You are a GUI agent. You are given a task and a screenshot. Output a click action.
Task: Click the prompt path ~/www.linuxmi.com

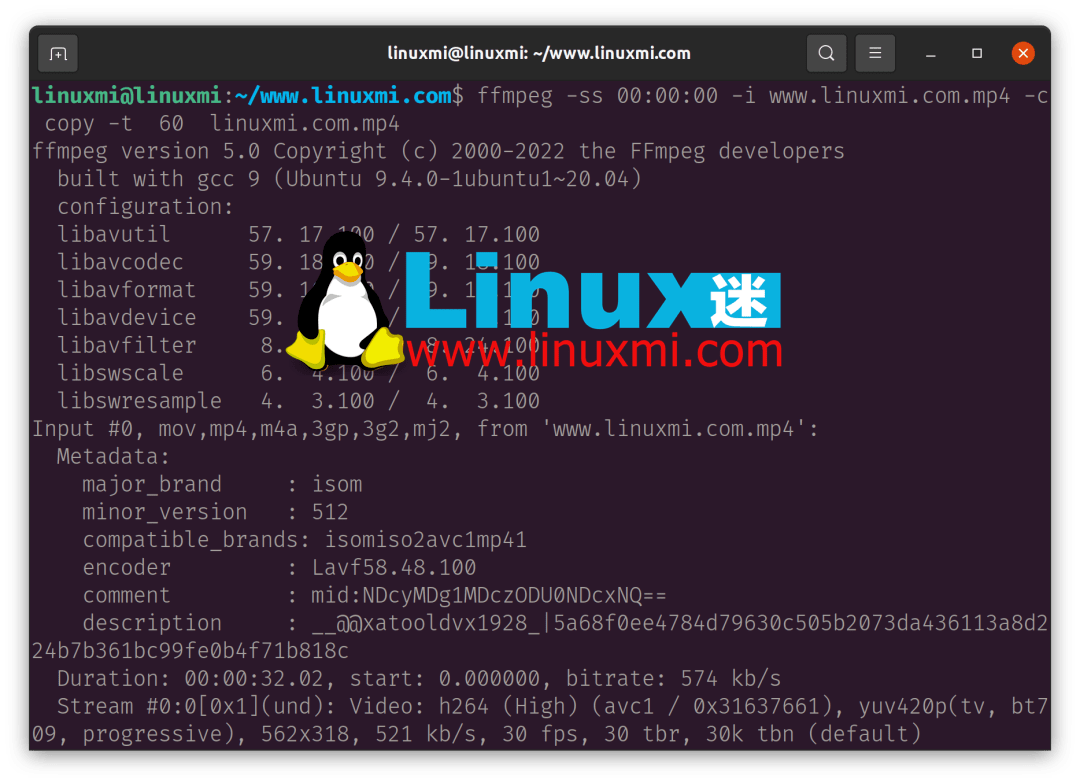coord(343,96)
